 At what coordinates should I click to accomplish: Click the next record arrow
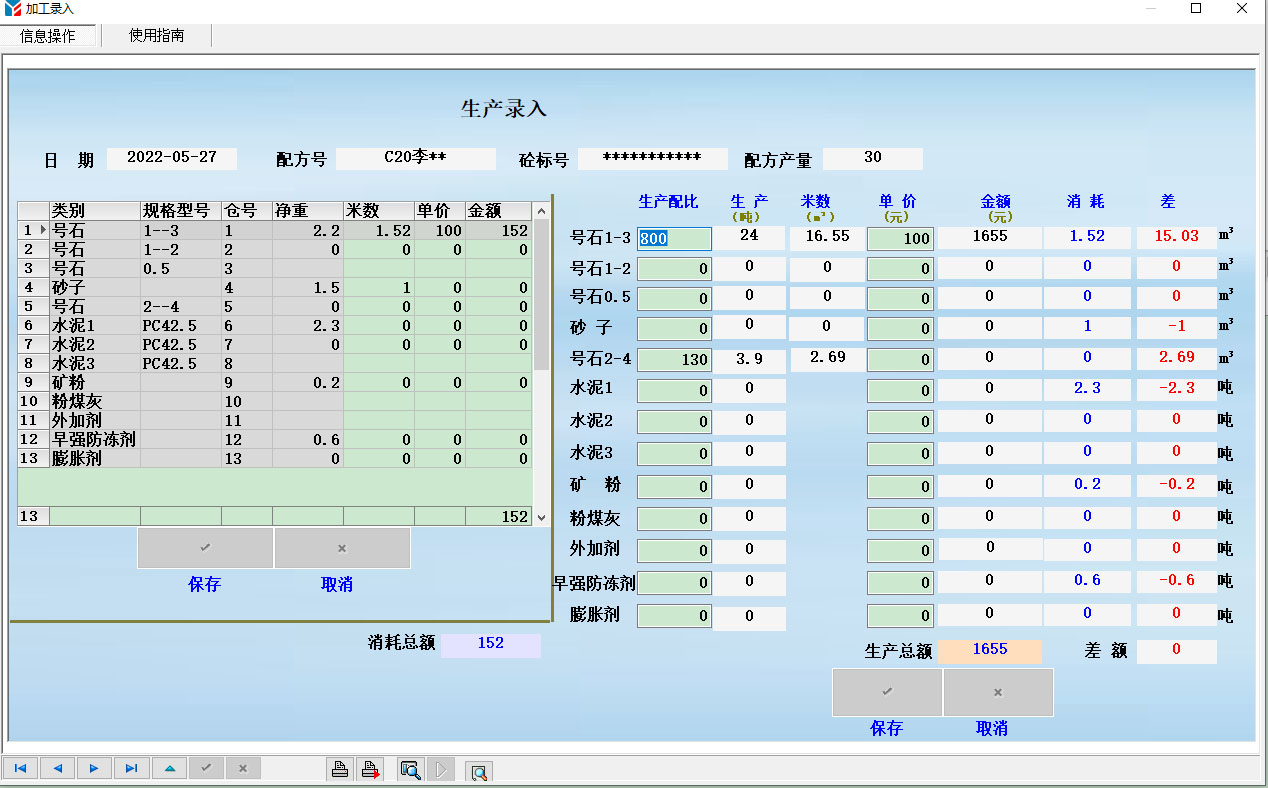pyautogui.click(x=94, y=768)
